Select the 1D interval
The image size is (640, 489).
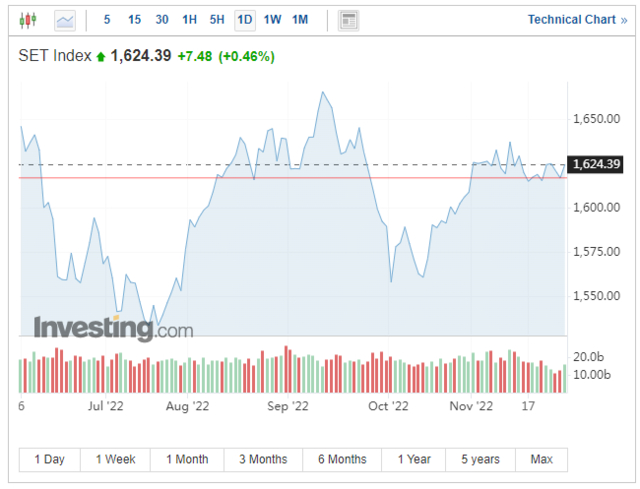(x=244, y=19)
